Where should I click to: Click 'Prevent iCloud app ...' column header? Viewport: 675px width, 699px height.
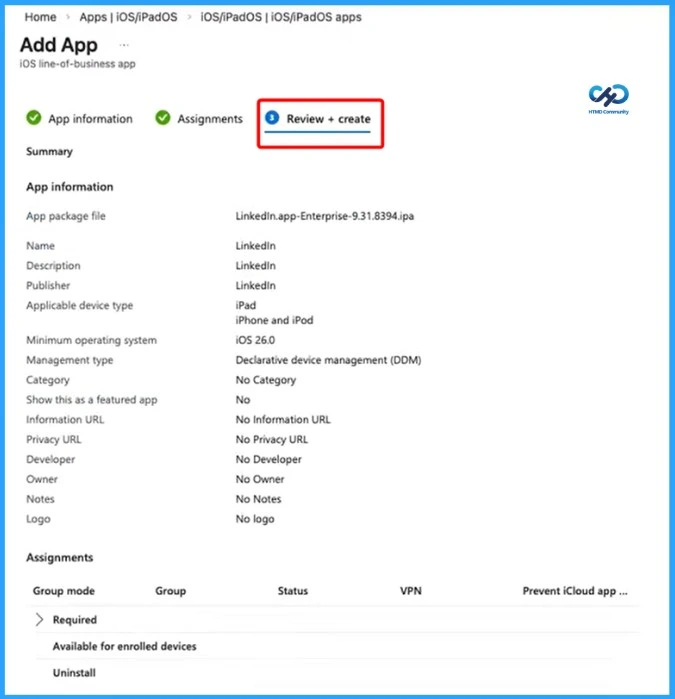(575, 591)
